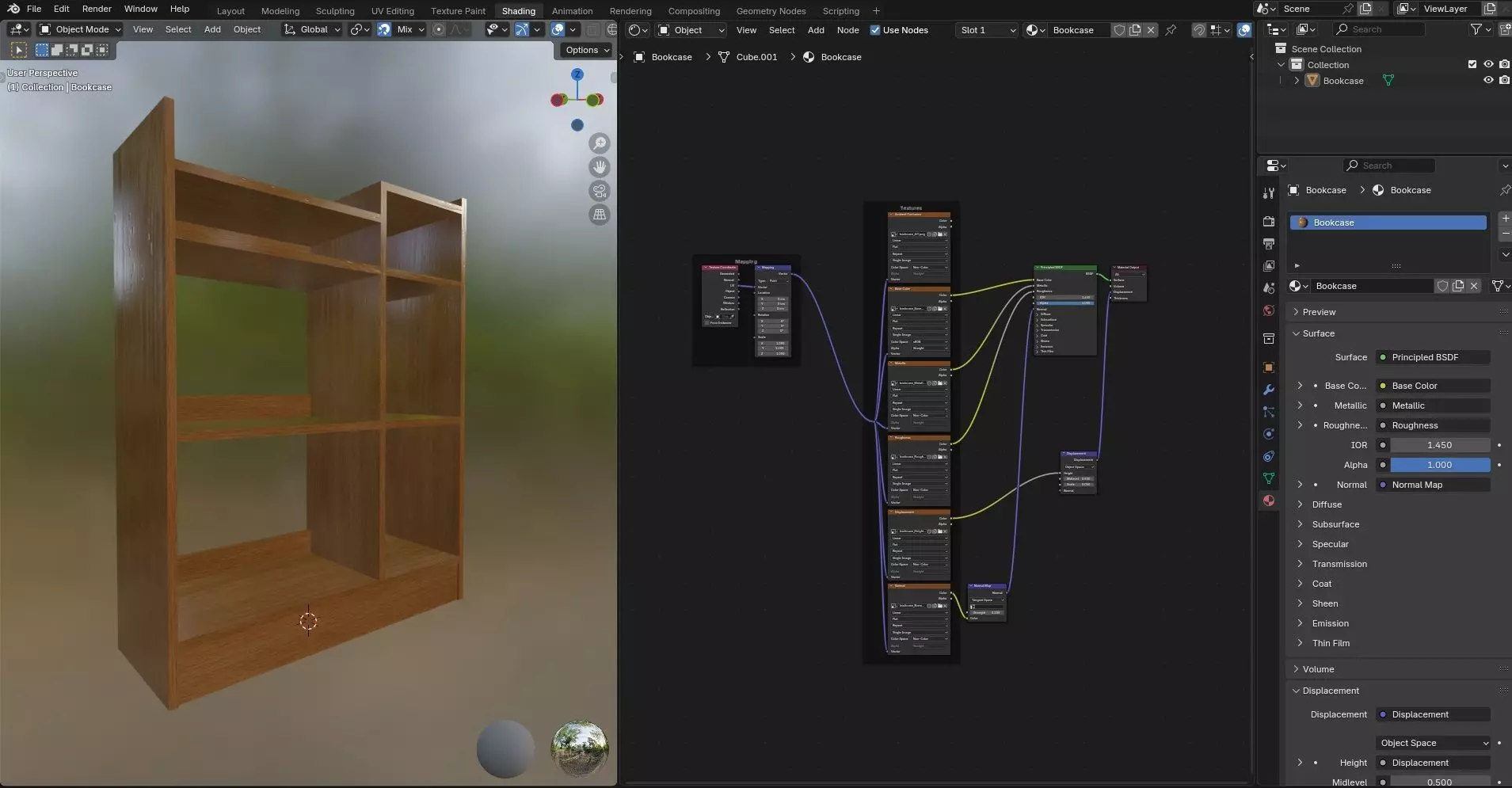Open the Collection properties tab
This screenshot has height=788, width=1512.
click(1269, 339)
